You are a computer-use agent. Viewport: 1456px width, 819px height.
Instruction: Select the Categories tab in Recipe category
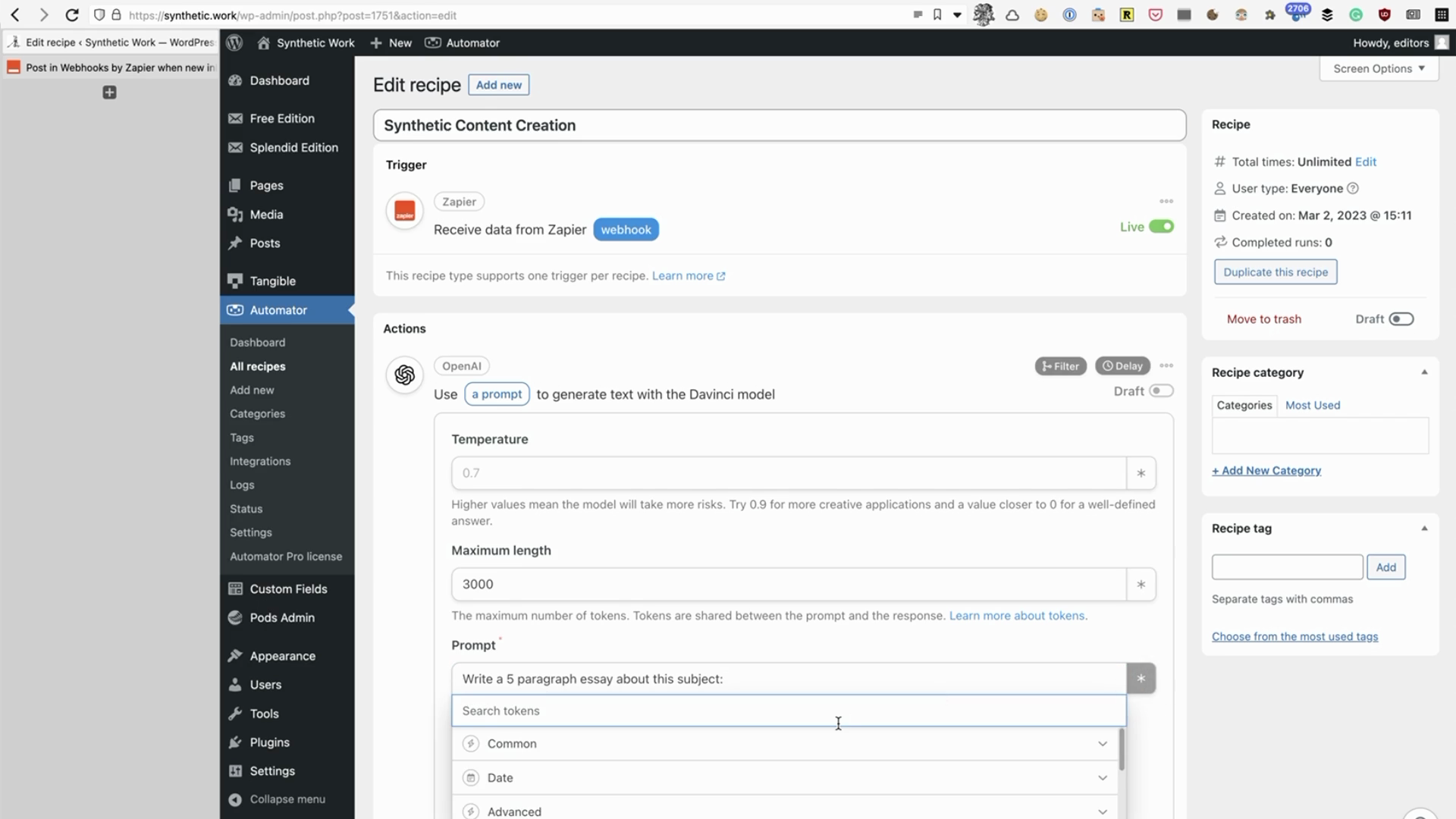coord(1244,405)
